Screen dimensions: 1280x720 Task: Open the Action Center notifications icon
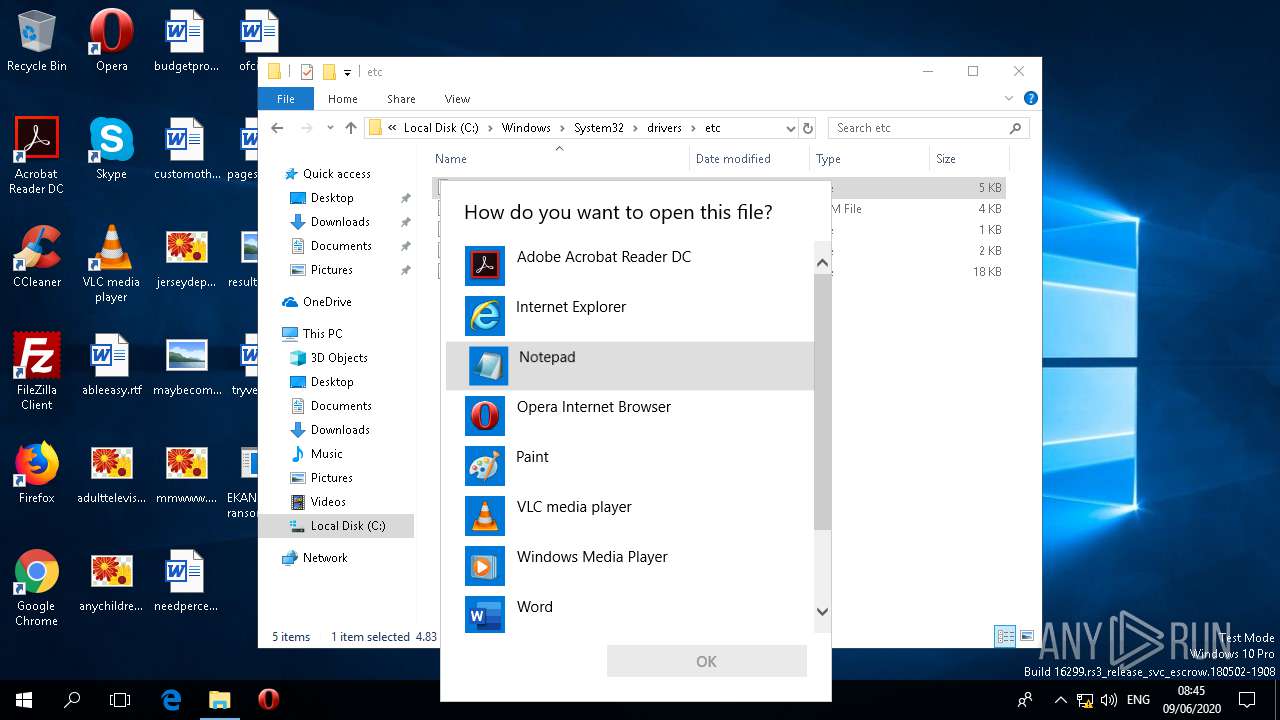click(x=1247, y=700)
